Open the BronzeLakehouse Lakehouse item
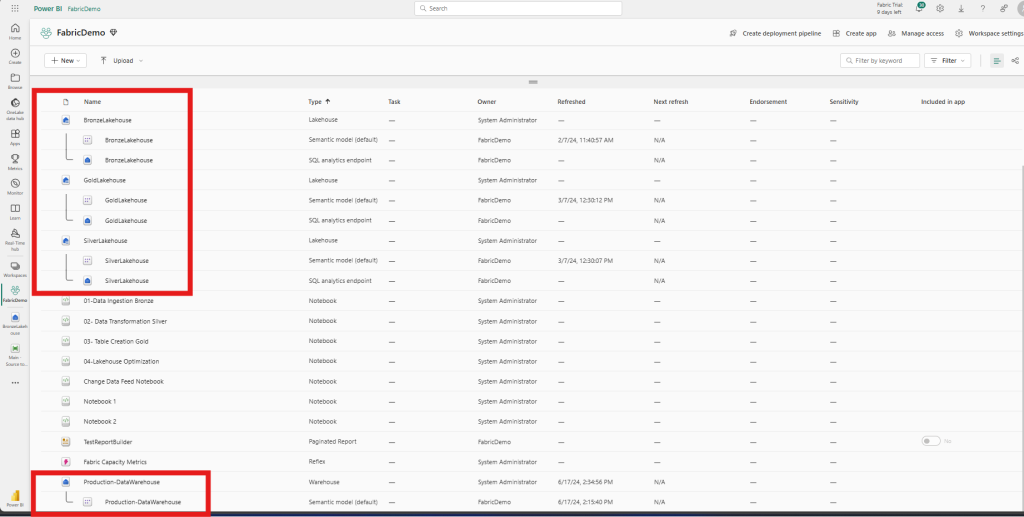 point(107,120)
